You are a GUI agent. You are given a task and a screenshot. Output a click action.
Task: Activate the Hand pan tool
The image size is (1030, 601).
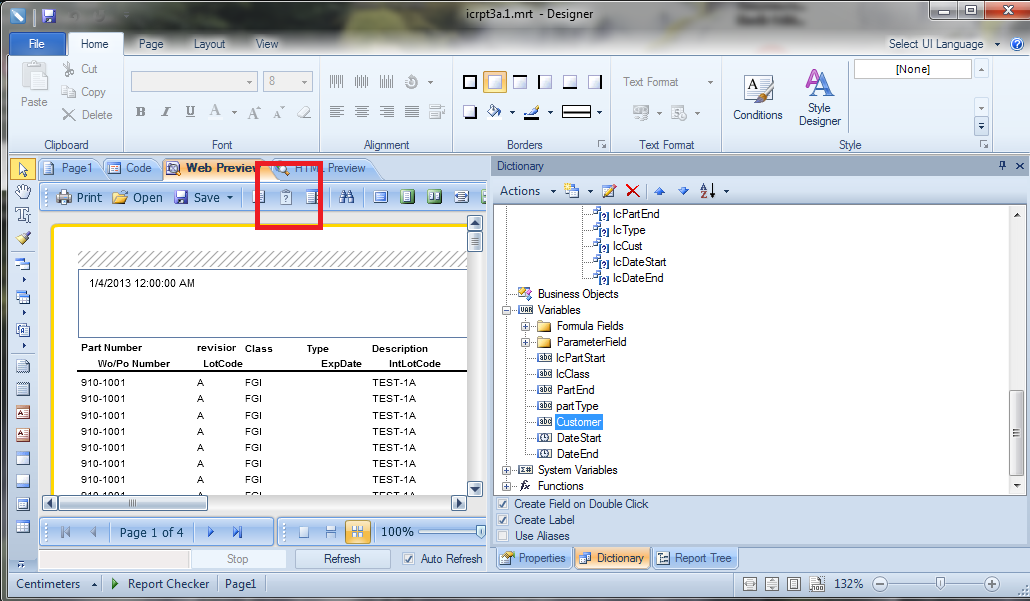point(23,192)
